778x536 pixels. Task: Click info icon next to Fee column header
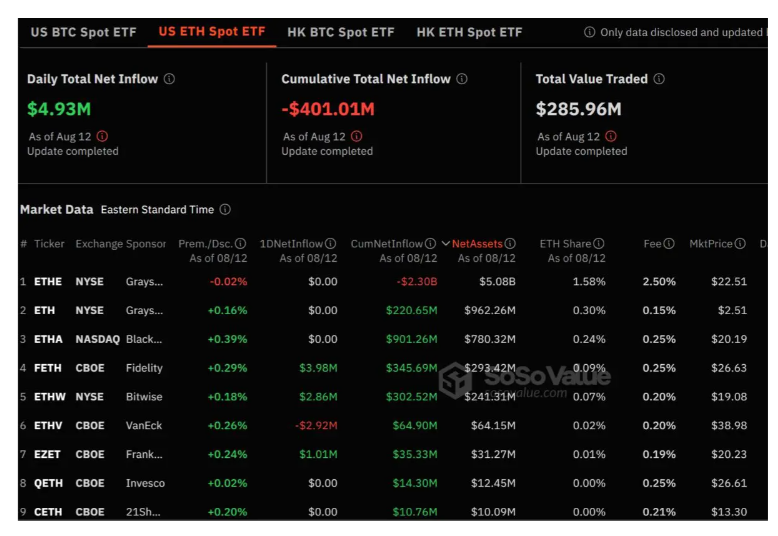pyautogui.click(x=669, y=244)
